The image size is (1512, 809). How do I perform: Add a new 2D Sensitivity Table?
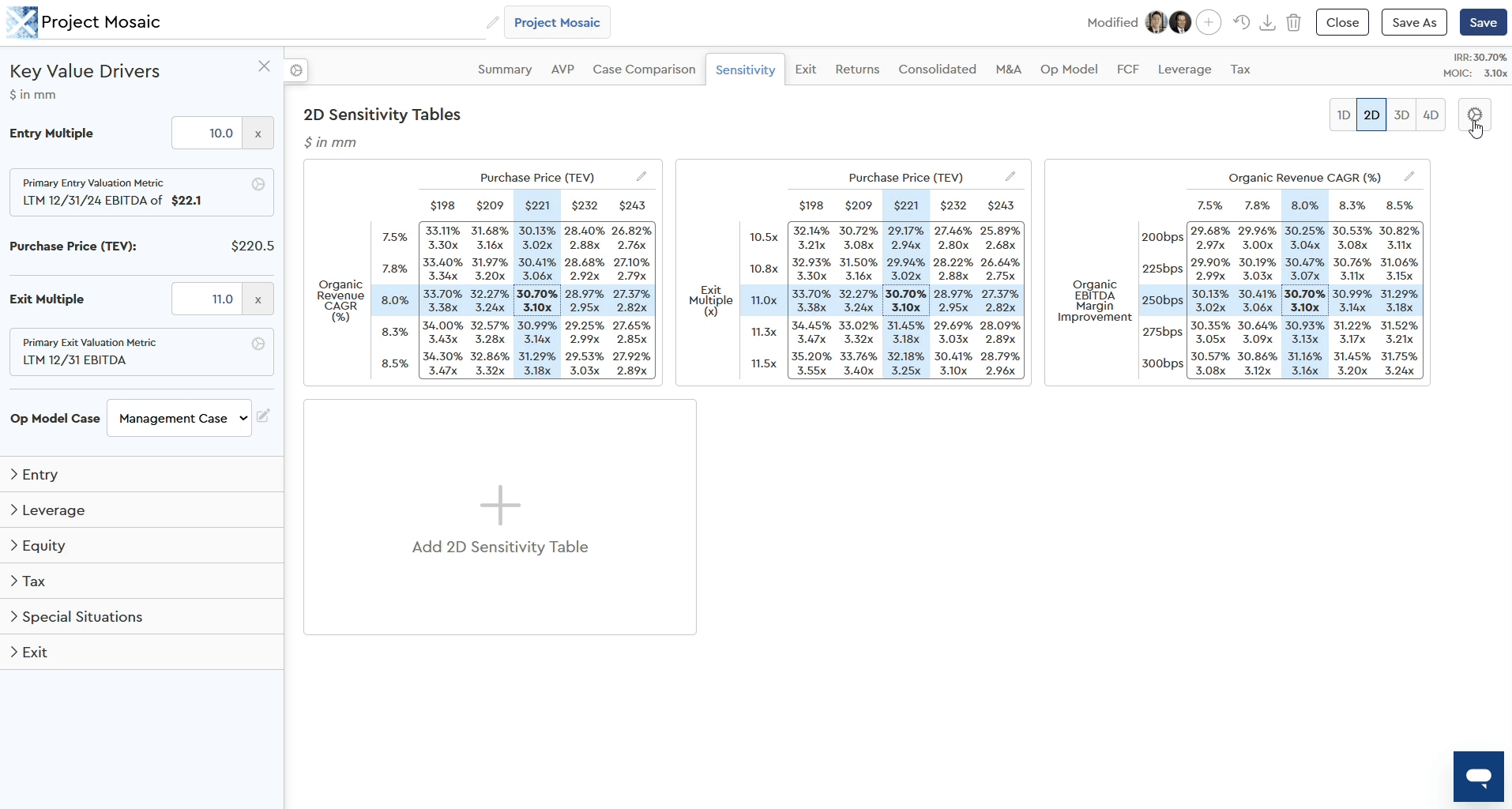pos(500,517)
